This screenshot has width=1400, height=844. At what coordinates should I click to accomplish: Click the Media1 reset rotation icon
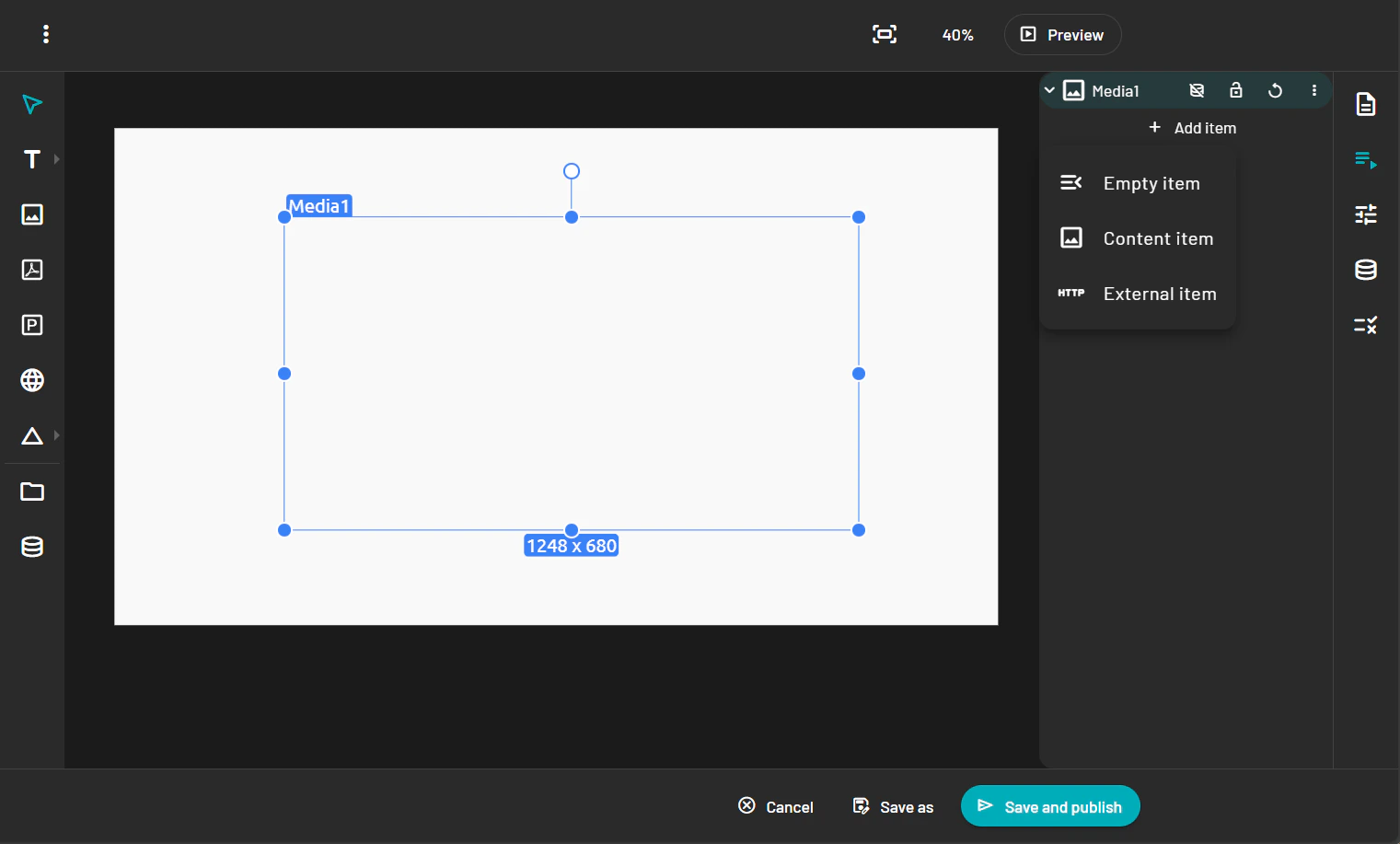pos(1275,90)
